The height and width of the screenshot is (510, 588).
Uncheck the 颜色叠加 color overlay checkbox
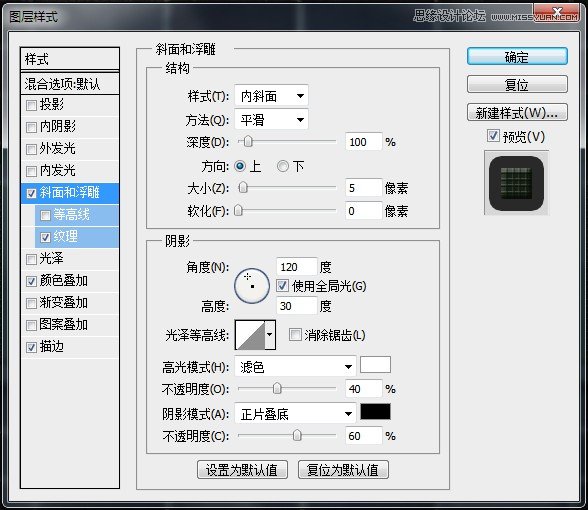32,281
